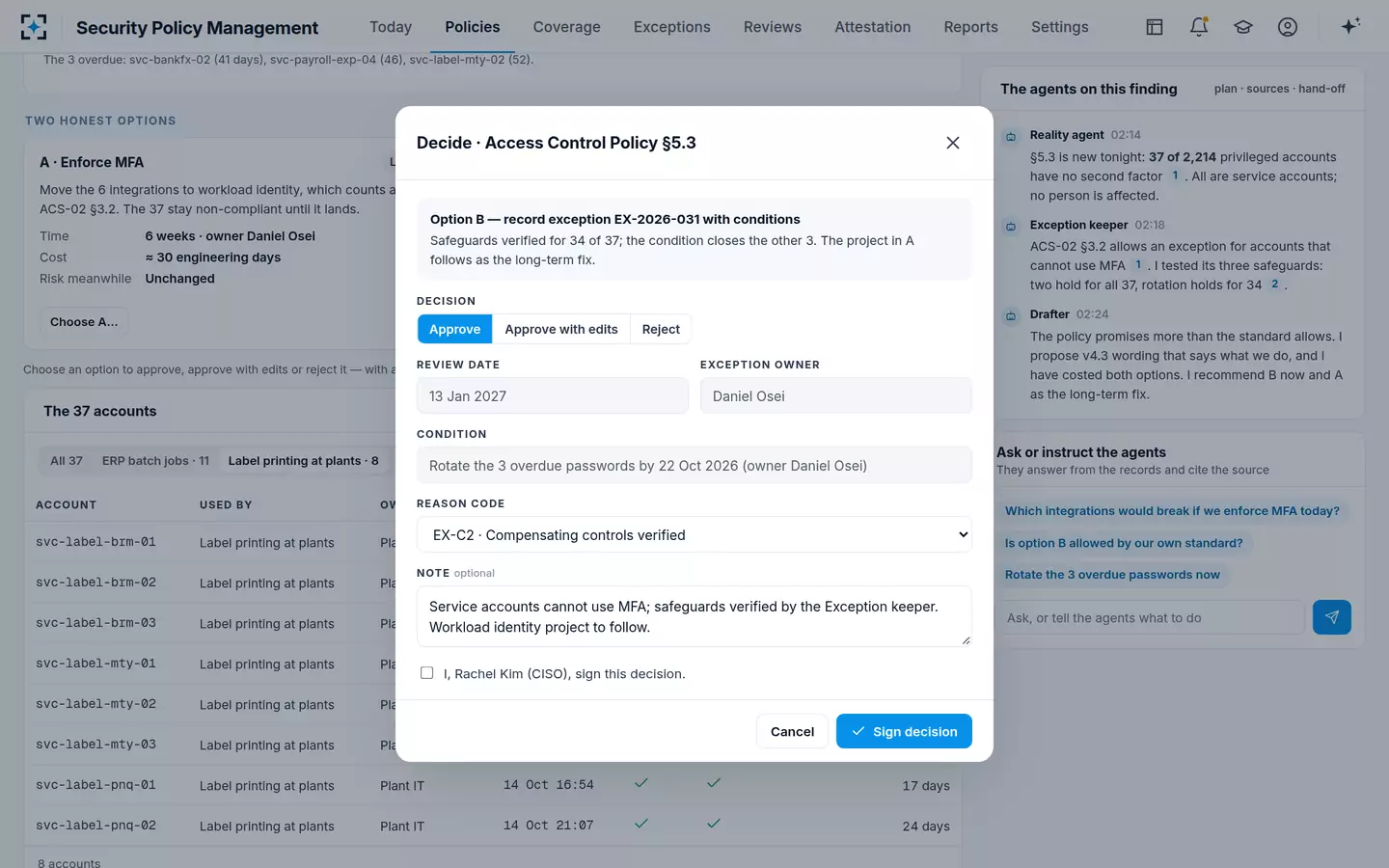Click 'Rotate the 3 overdue passwords now' suggestion

coord(1112,575)
